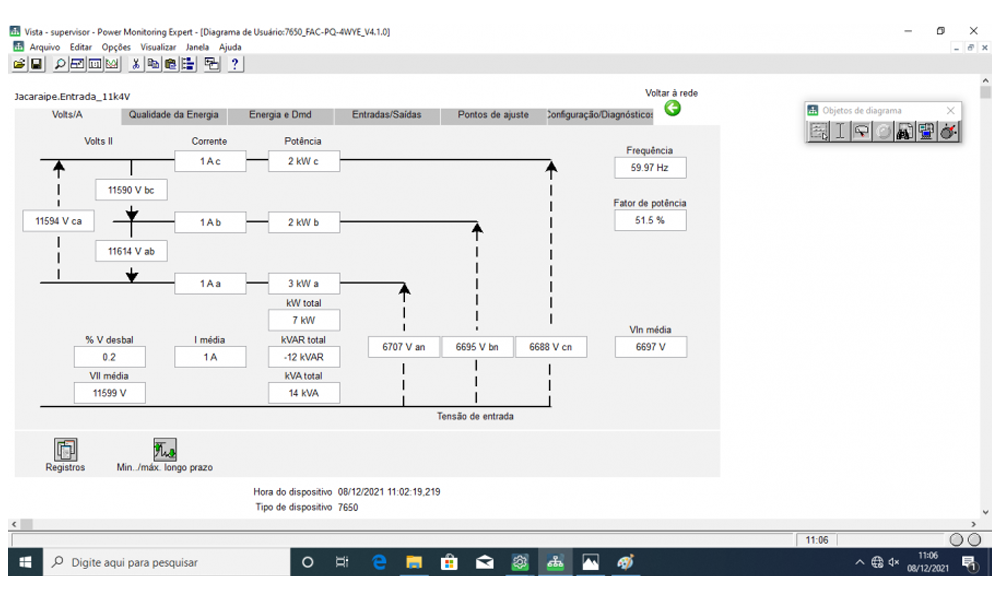Open the Arquivo menu
The height and width of the screenshot is (600, 1000).
point(44,47)
